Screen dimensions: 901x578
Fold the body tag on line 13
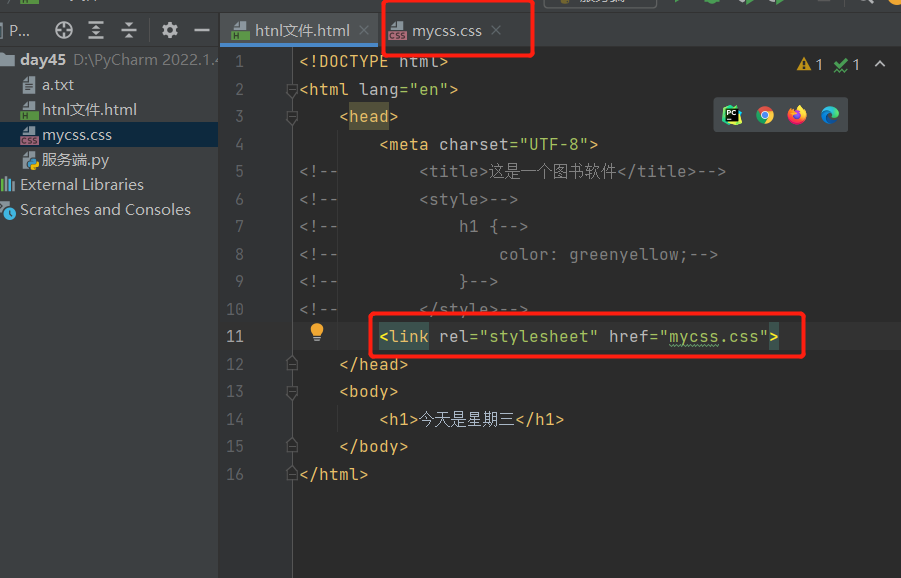292,392
